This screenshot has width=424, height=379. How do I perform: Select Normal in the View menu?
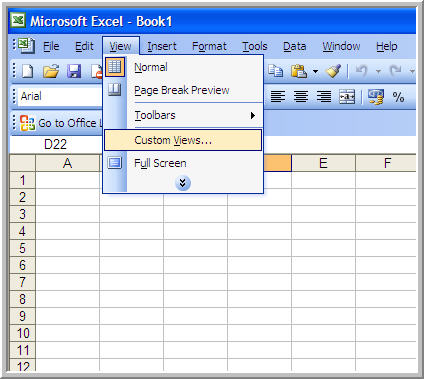183,67
